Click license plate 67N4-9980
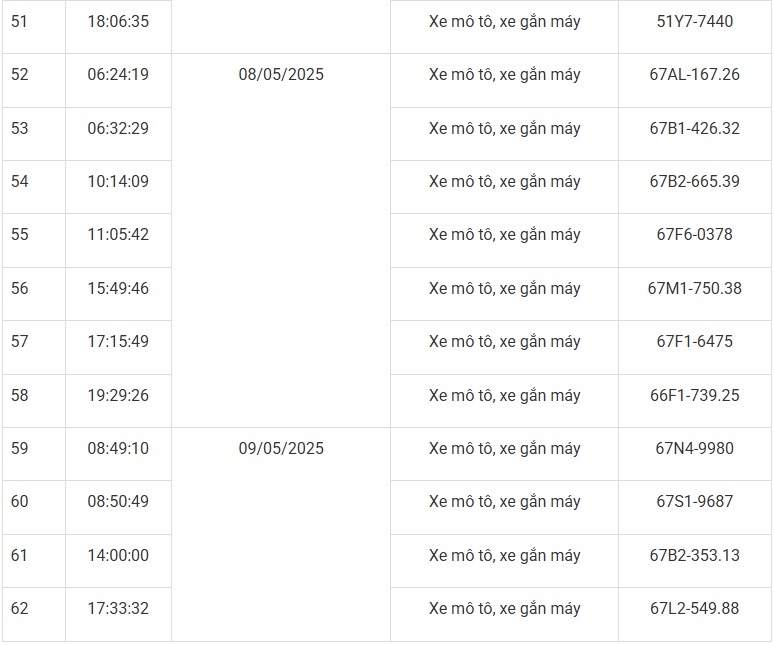 coord(694,448)
